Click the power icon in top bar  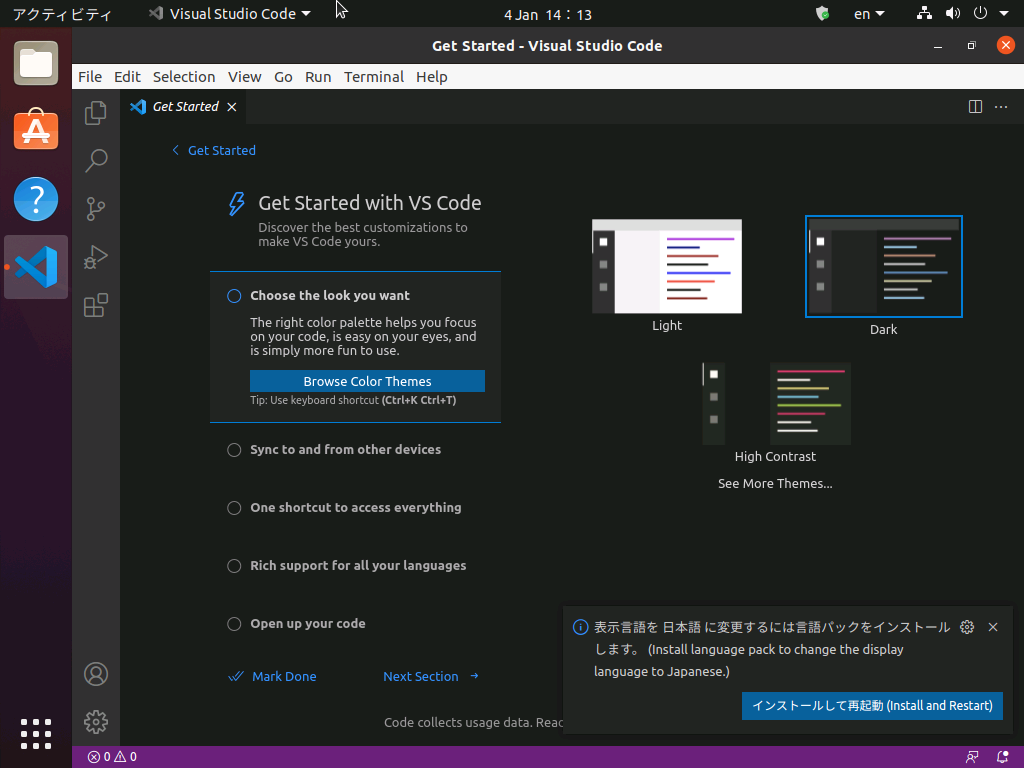point(980,13)
